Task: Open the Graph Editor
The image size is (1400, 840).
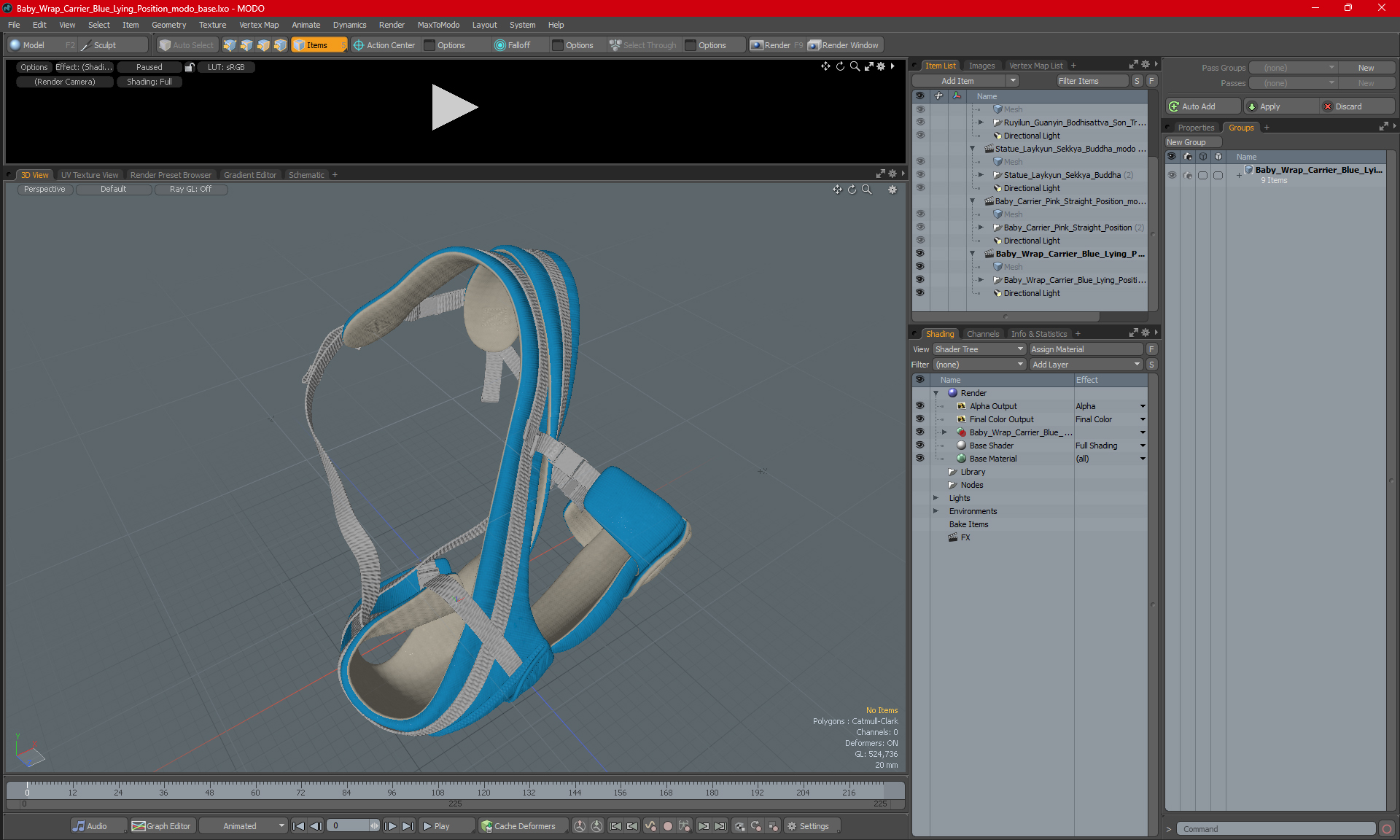Action: pyautogui.click(x=162, y=826)
